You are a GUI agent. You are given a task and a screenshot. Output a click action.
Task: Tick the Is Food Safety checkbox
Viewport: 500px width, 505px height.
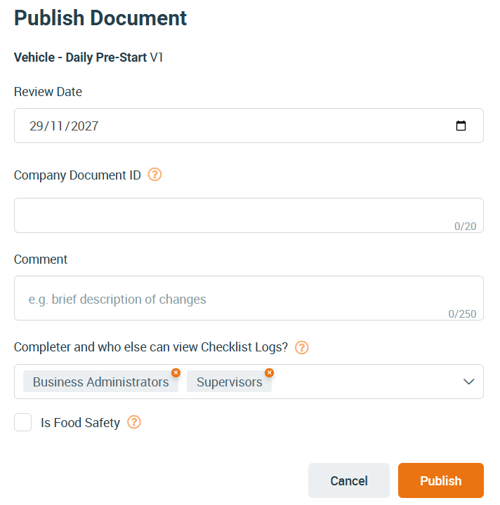pos(23,422)
